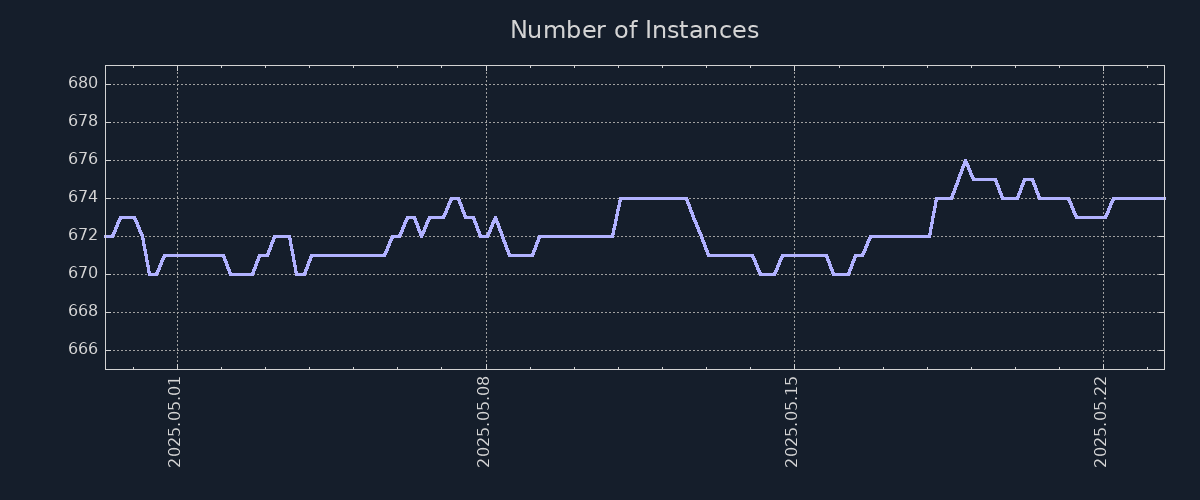Click the x-axis date 2025.05.15

coord(792,422)
